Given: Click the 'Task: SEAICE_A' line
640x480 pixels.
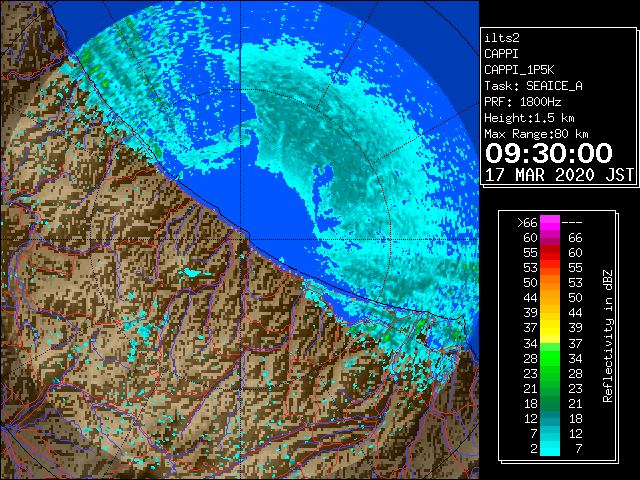Looking at the screenshot, I should (533, 86).
